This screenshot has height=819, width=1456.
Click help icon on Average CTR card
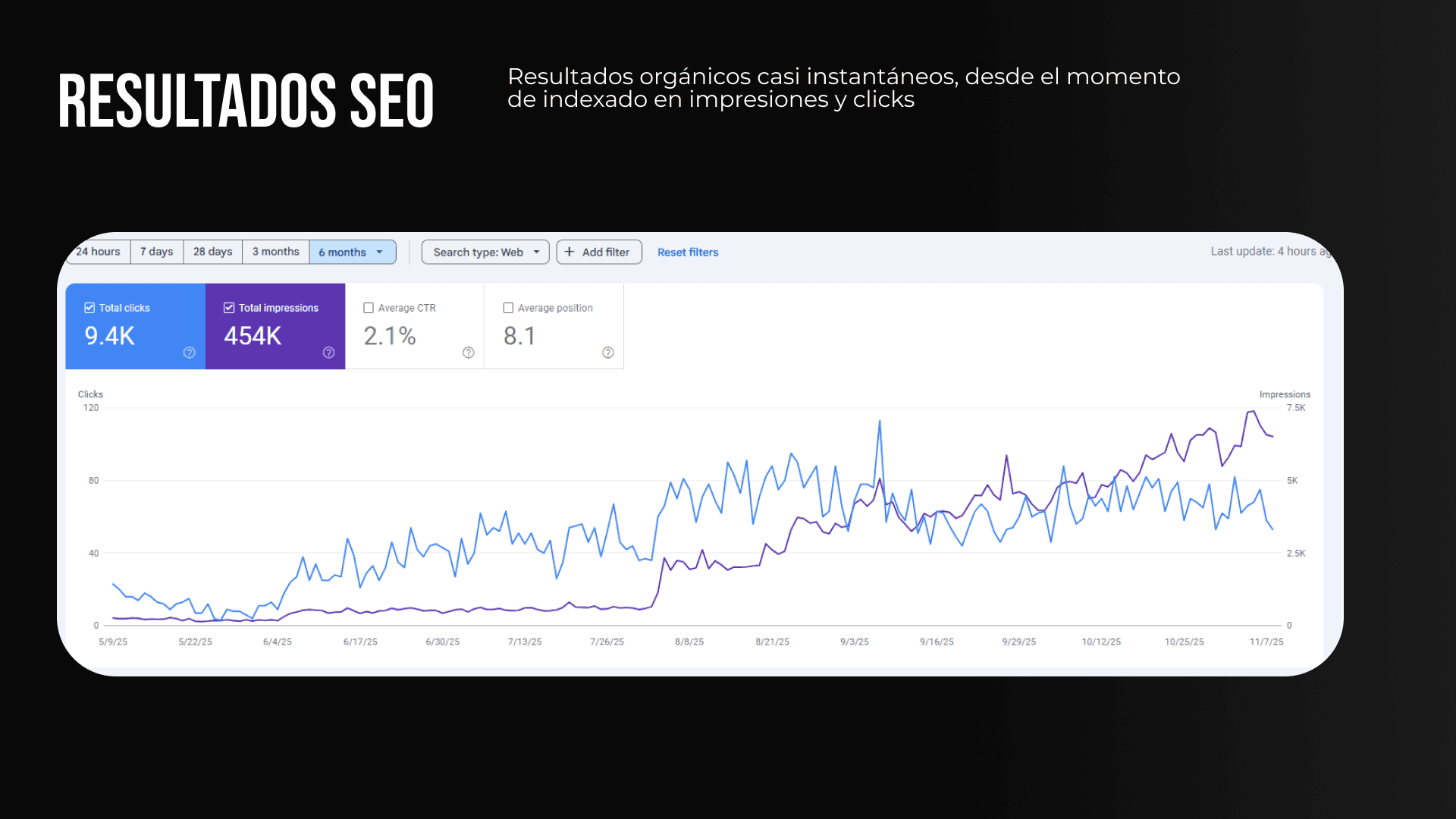(x=469, y=353)
